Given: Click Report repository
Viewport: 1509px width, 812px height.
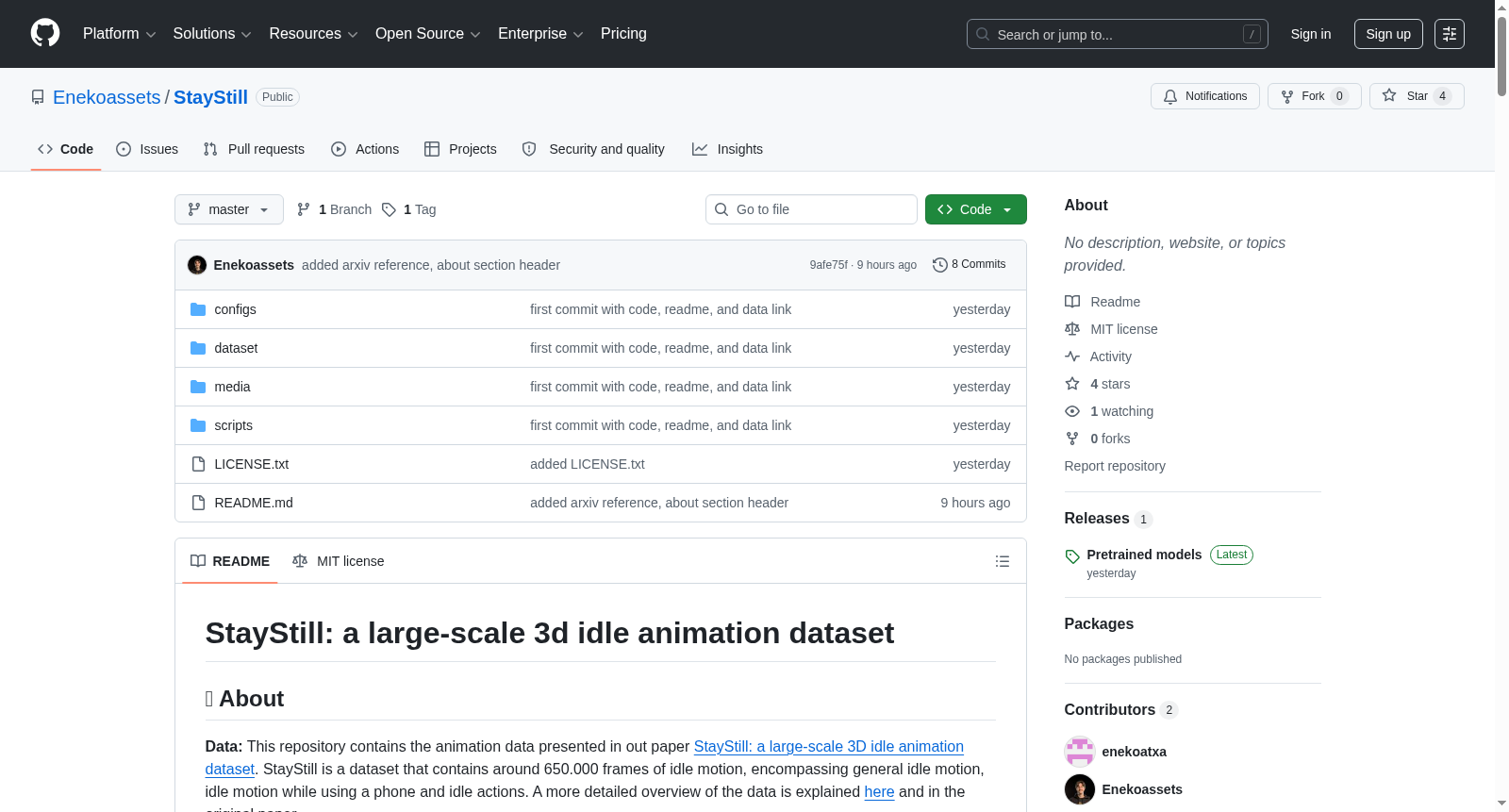Looking at the screenshot, I should [x=1114, y=466].
